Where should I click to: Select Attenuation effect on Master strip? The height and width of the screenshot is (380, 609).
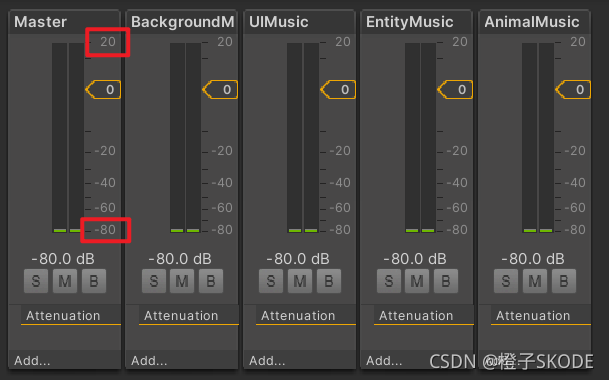(71, 315)
